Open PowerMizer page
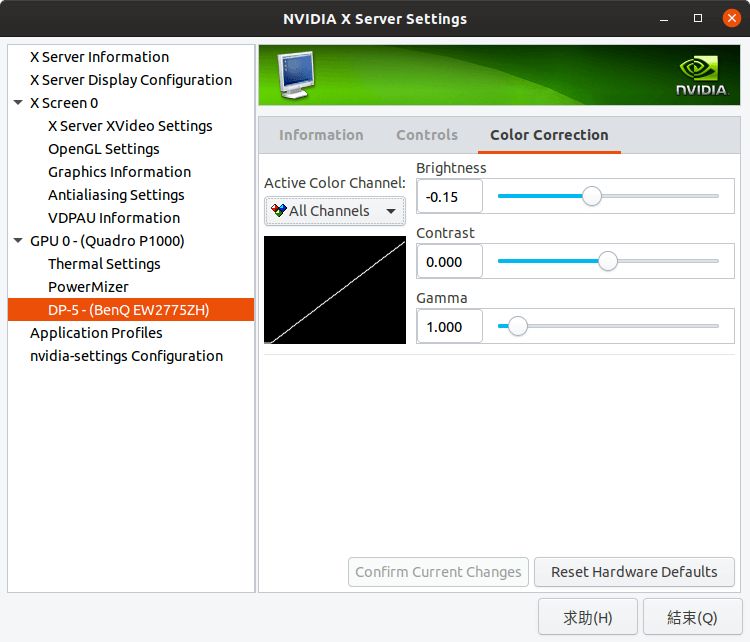This screenshot has width=750, height=642. [x=88, y=287]
